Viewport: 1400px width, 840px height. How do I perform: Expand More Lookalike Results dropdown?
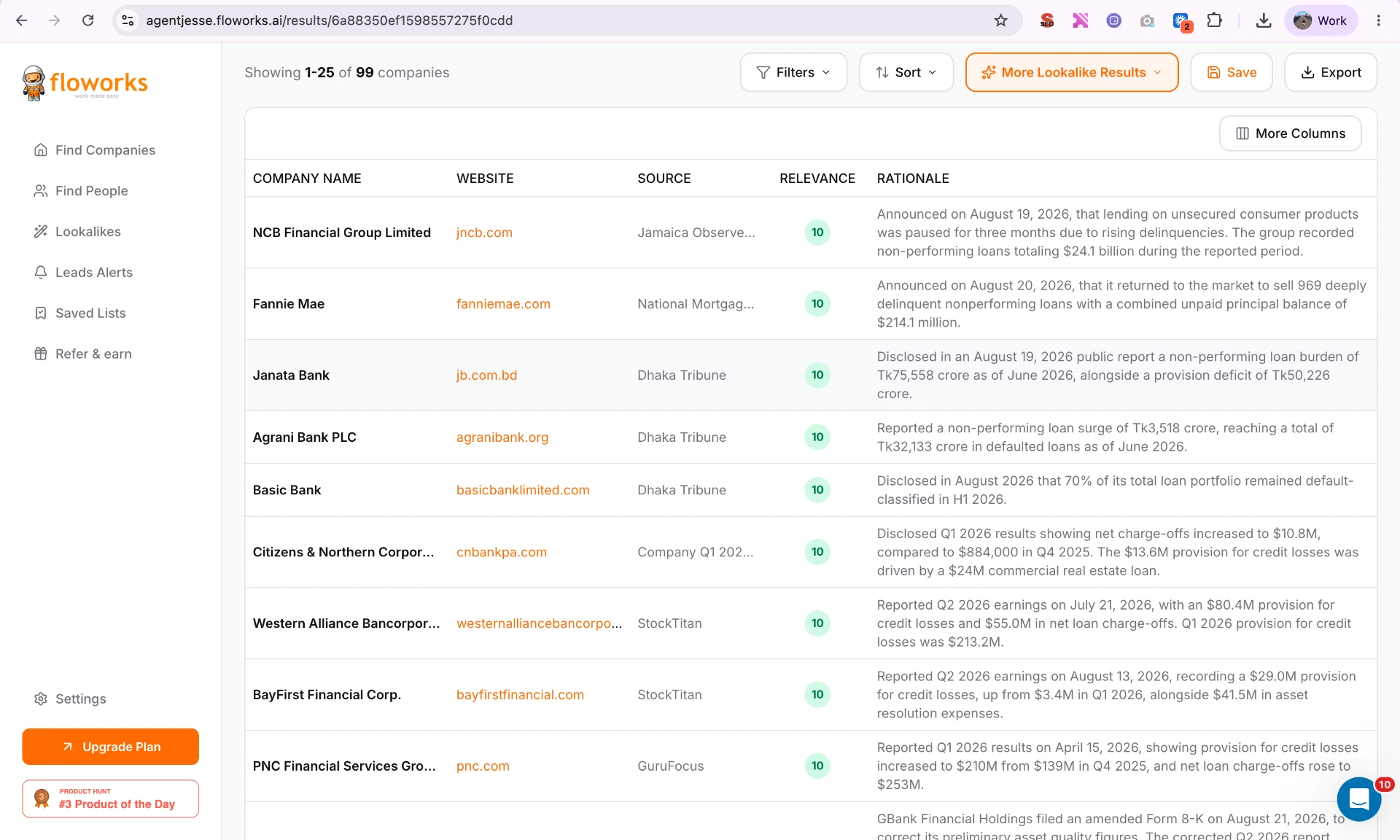pyautogui.click(x=1072, y=72)
